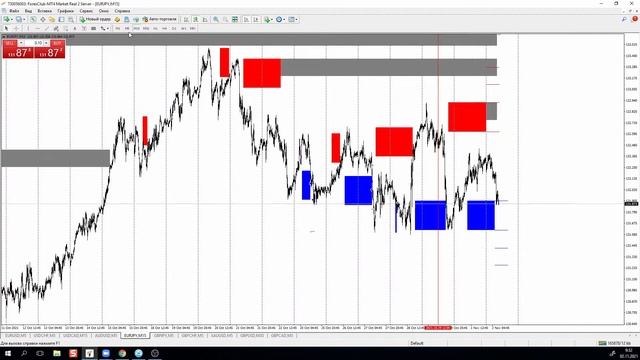Open the red notification icon top right
Image resolution: width=640 pixels, height=360 pixels.
pos(634,19)
